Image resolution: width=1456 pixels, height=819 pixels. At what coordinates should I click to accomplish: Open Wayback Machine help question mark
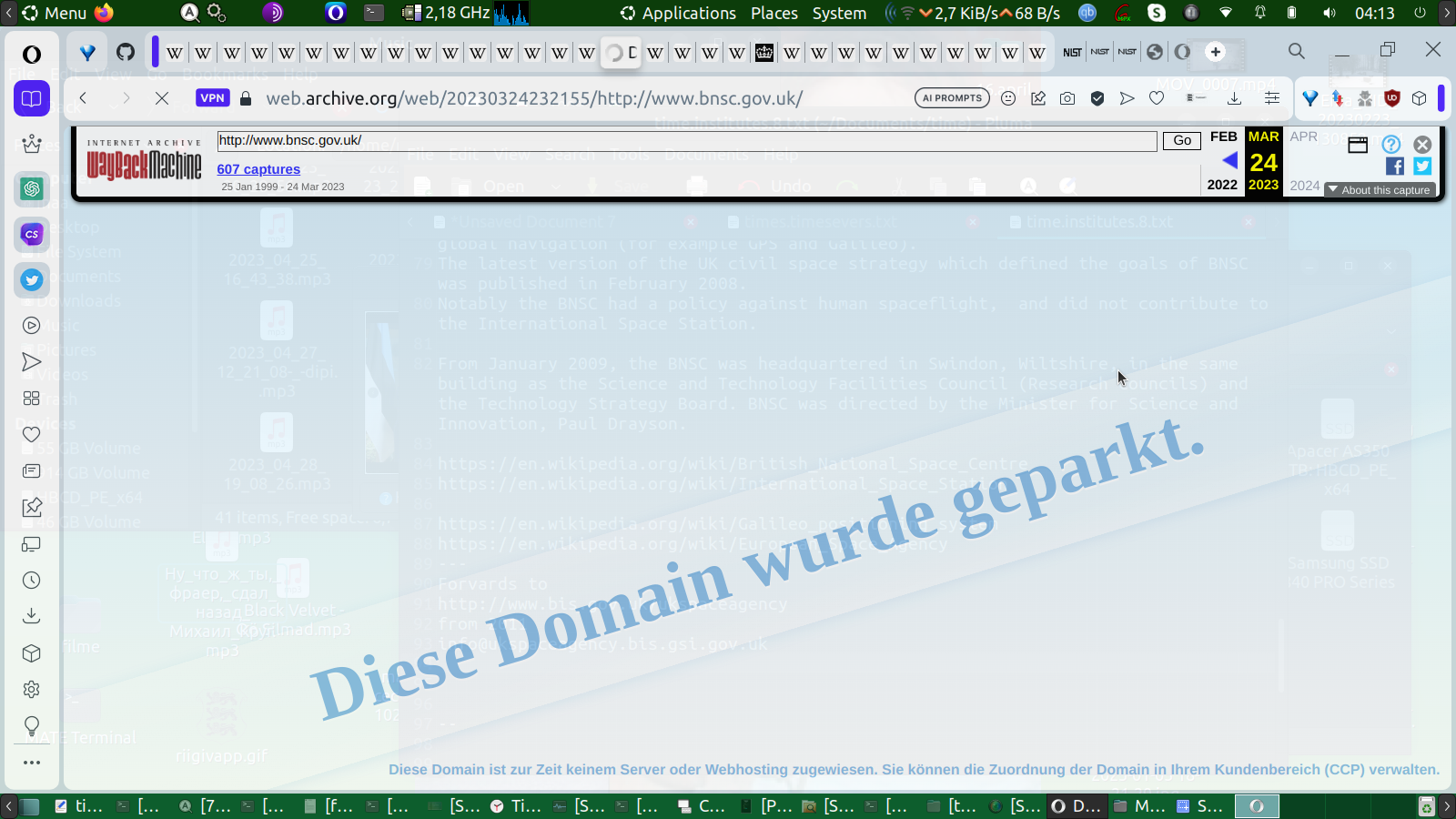tap(1391, 144)
